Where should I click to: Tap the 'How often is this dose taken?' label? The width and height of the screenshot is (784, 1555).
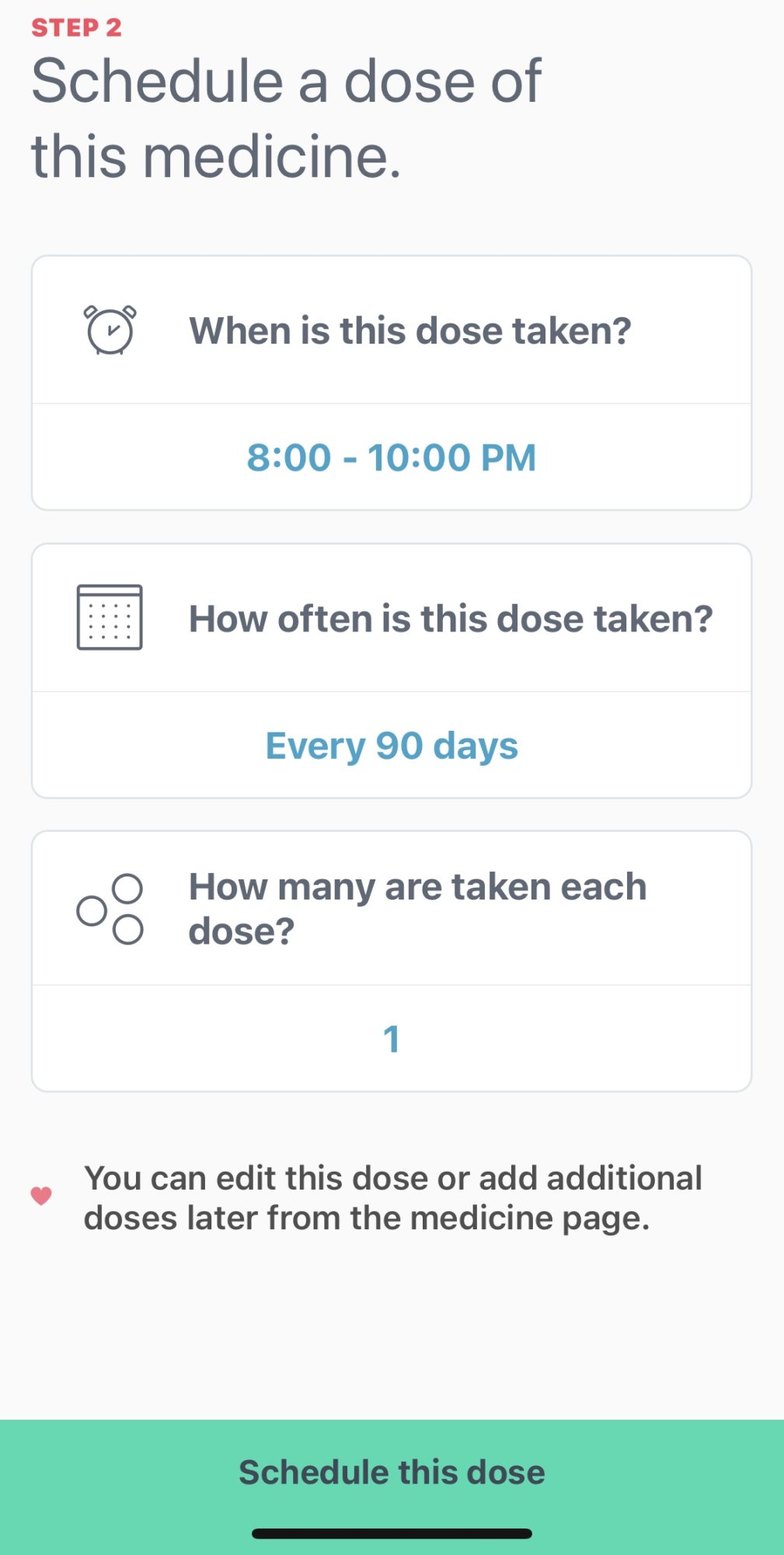coord(451,619)
